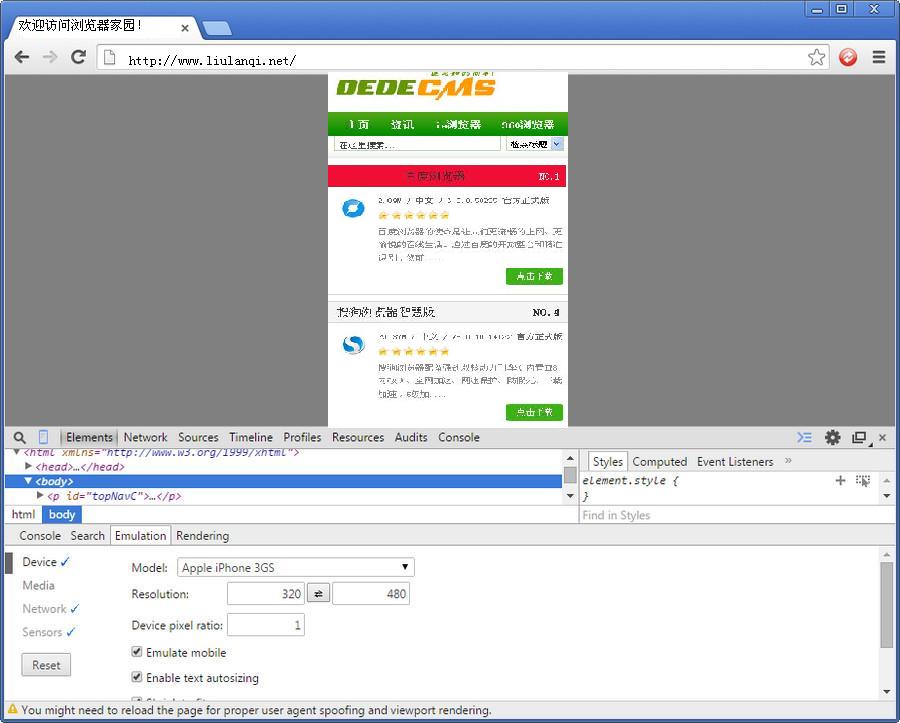Click the bookmark star in the address bar

point(816,58)
